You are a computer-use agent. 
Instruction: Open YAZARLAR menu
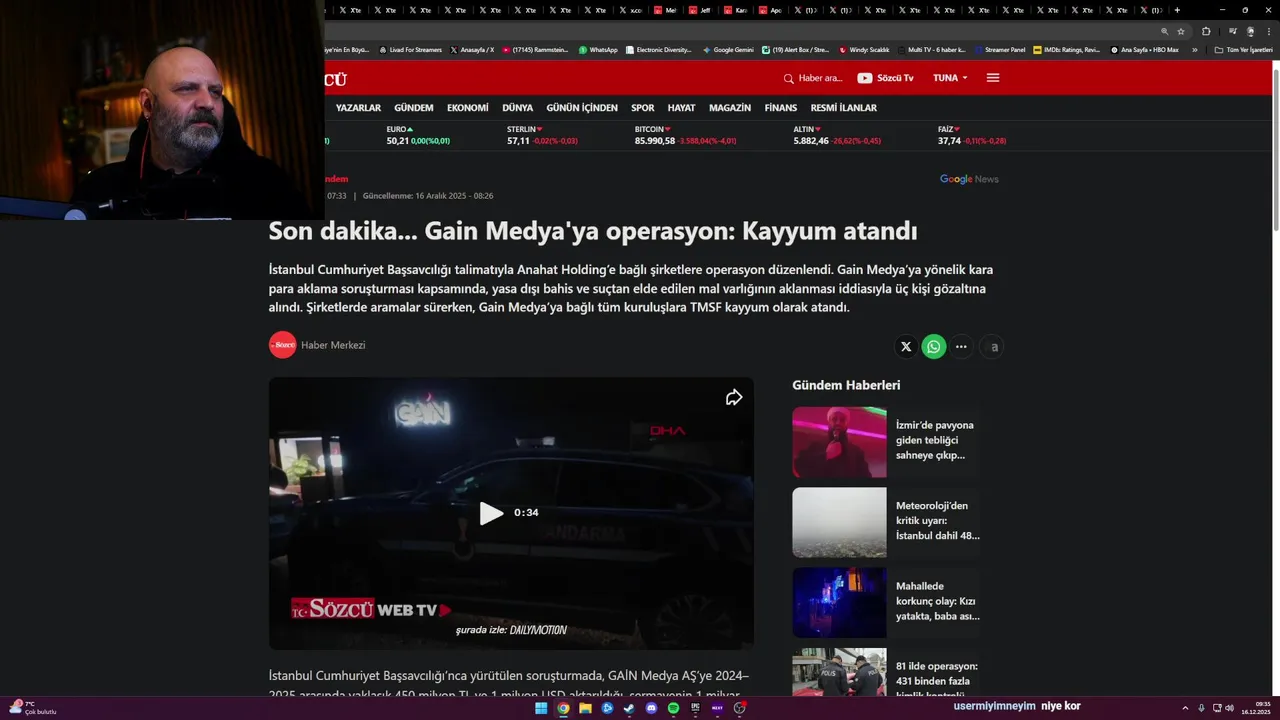pyautogui.click(x=358, y=108)
